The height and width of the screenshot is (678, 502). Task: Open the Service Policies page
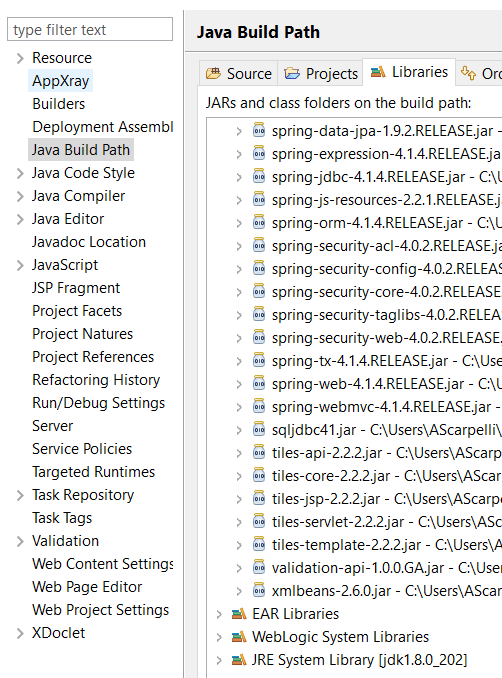coord(82,449)
